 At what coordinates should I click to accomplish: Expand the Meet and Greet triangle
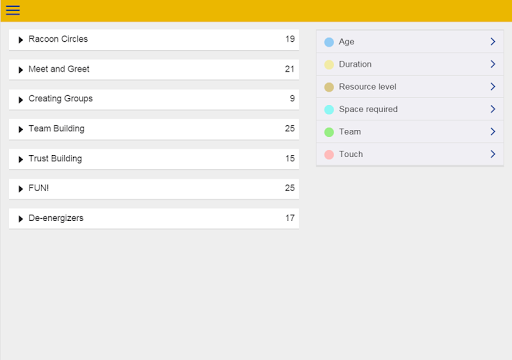pos(21,70)
